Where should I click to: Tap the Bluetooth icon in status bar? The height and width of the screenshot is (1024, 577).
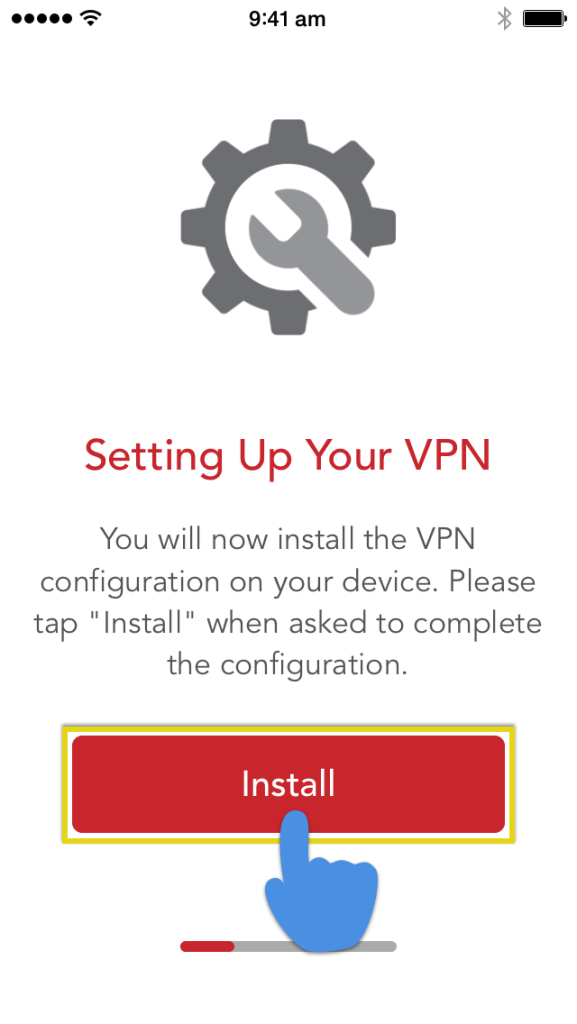(504, 19)
